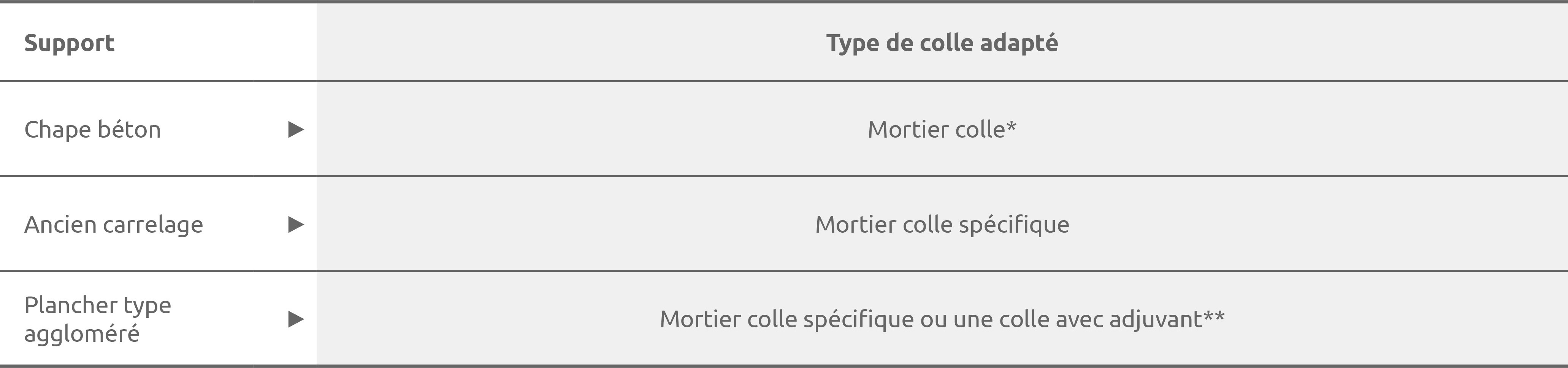1568x368 pixels.
Task: Click the word carrelage
Action: (152, 224)
